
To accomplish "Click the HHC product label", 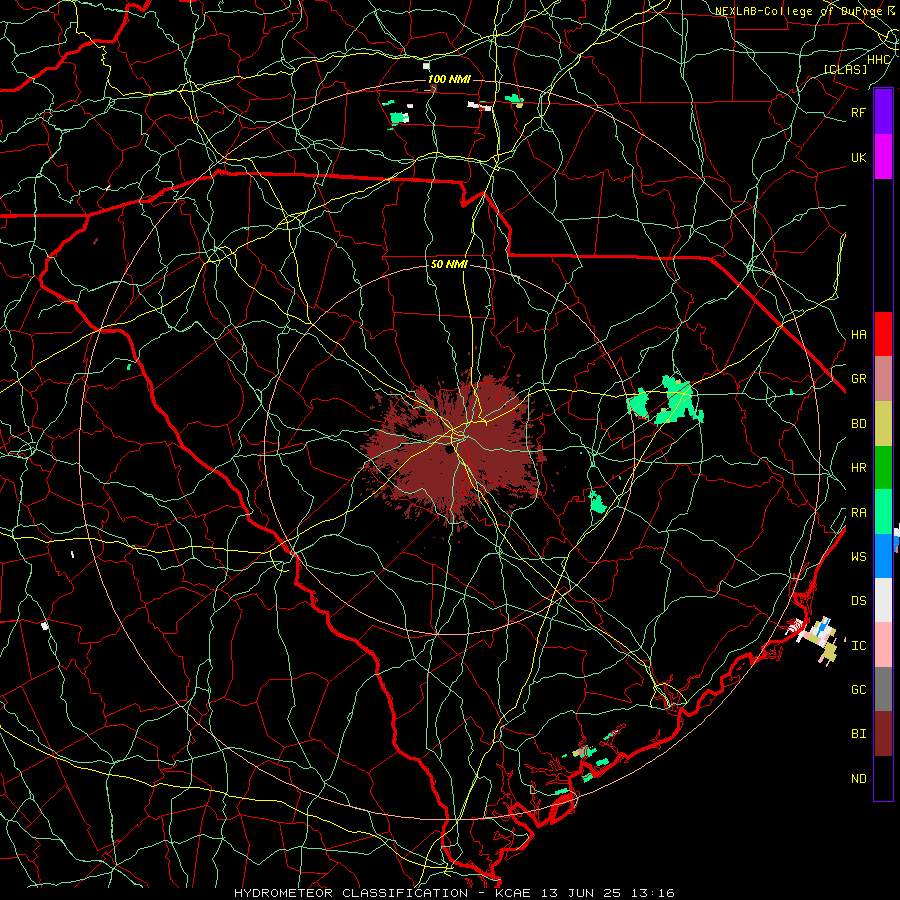I will point(878,60).
